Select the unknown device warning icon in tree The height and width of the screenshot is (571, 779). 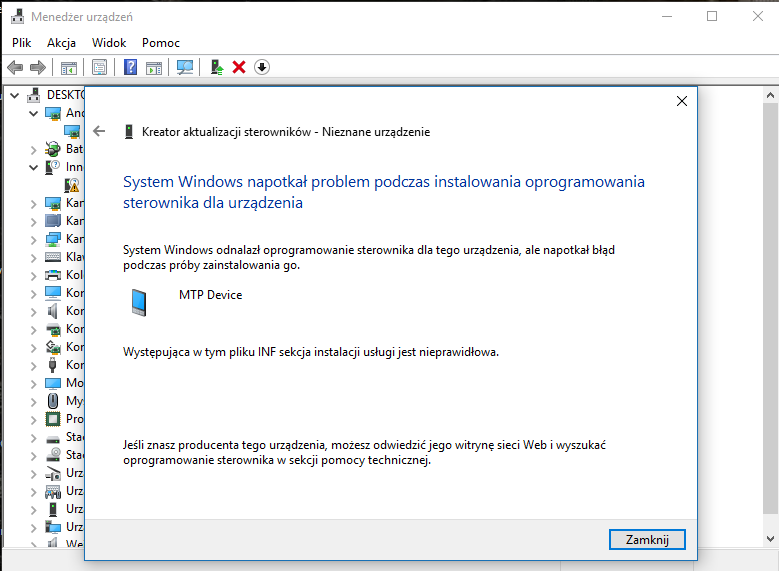pos(72,185)
